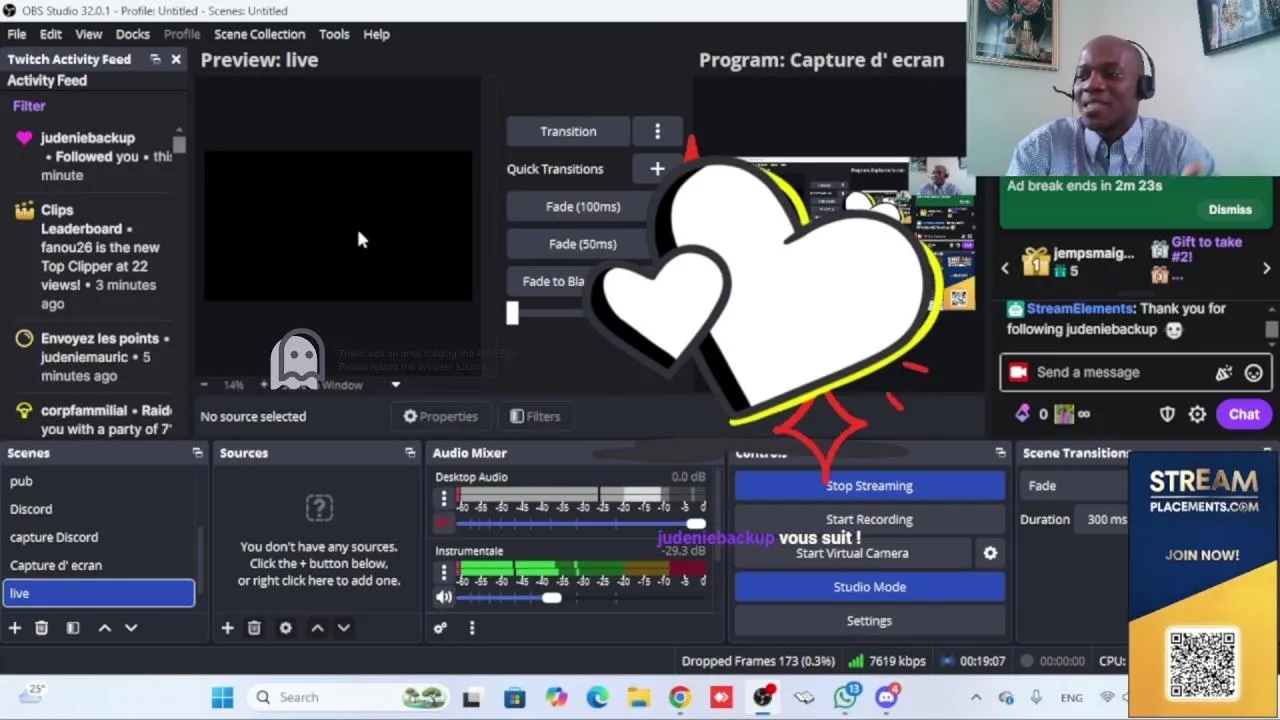Remove source with trash icon in Sources
1280x720 pixels.
tap(254, 628)
